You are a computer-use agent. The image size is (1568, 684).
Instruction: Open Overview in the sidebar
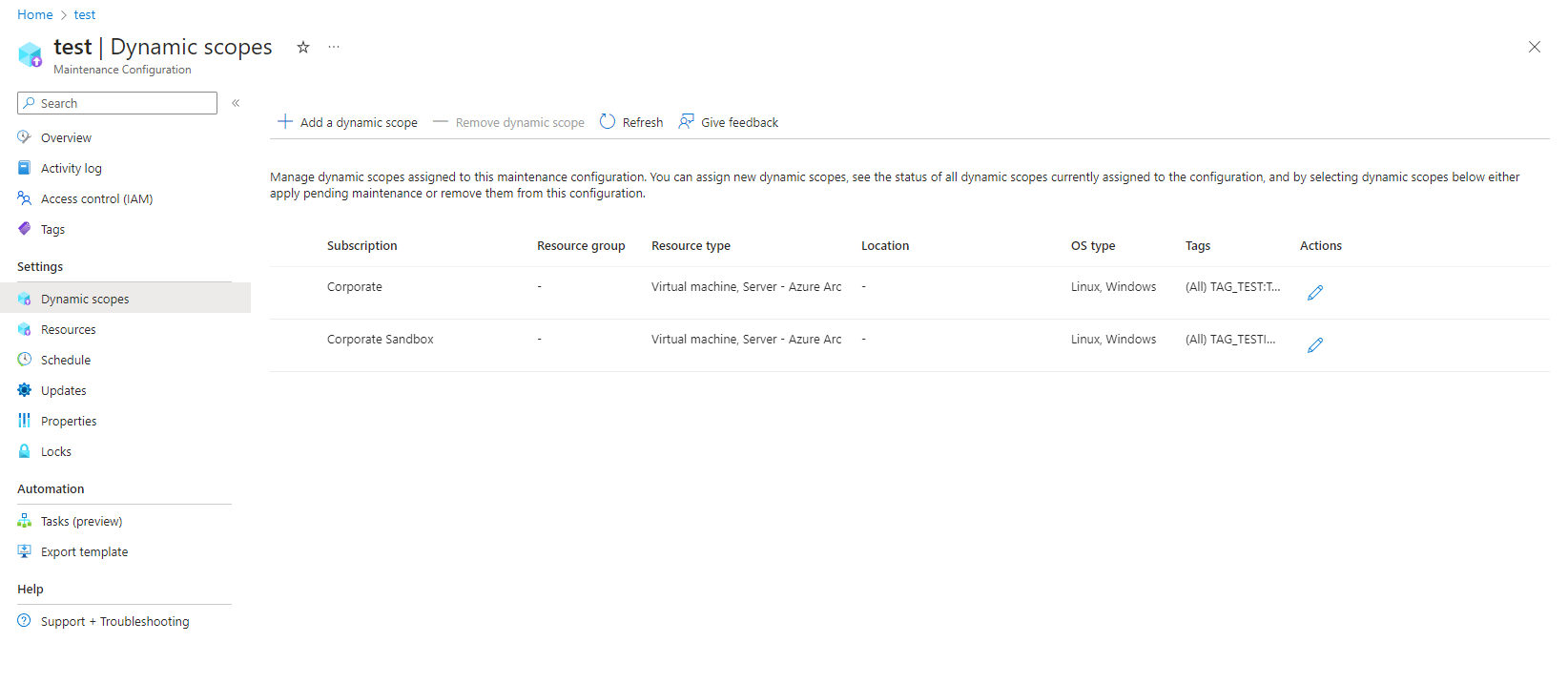(x=66, y=138)
